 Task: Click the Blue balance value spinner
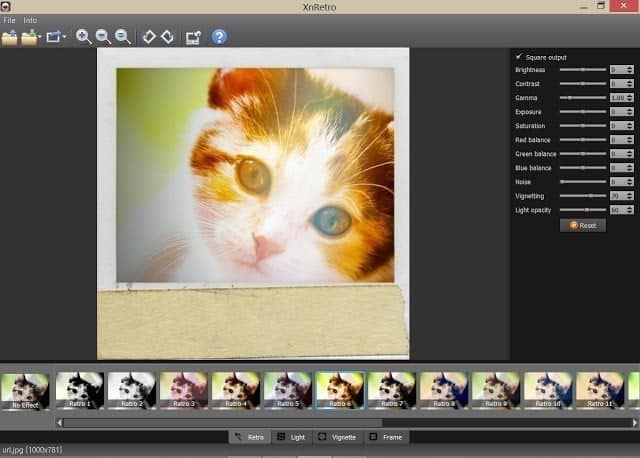pos(622,168)
